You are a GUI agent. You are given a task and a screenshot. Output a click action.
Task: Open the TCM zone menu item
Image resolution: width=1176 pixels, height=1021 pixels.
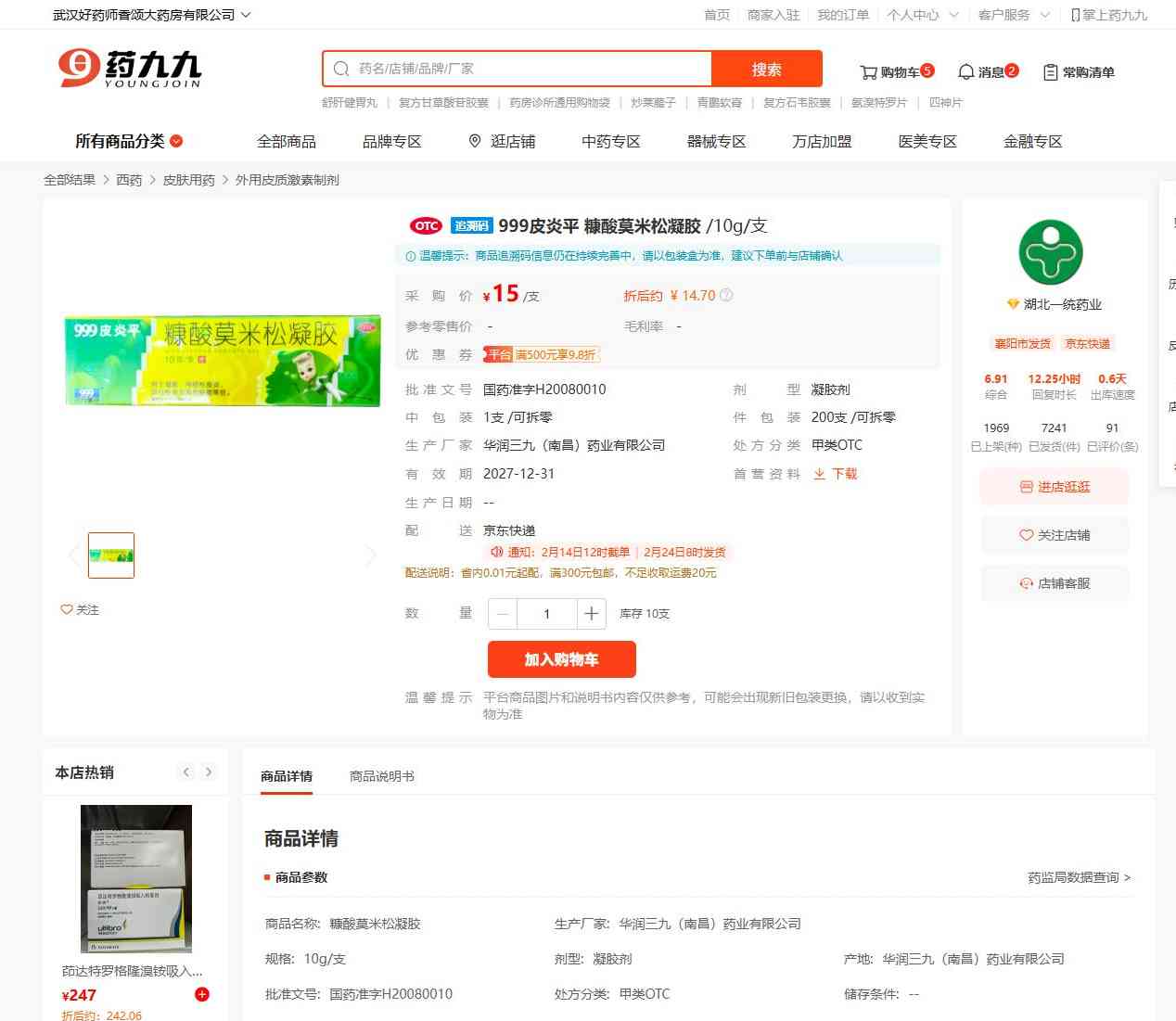tap(610, 141)
